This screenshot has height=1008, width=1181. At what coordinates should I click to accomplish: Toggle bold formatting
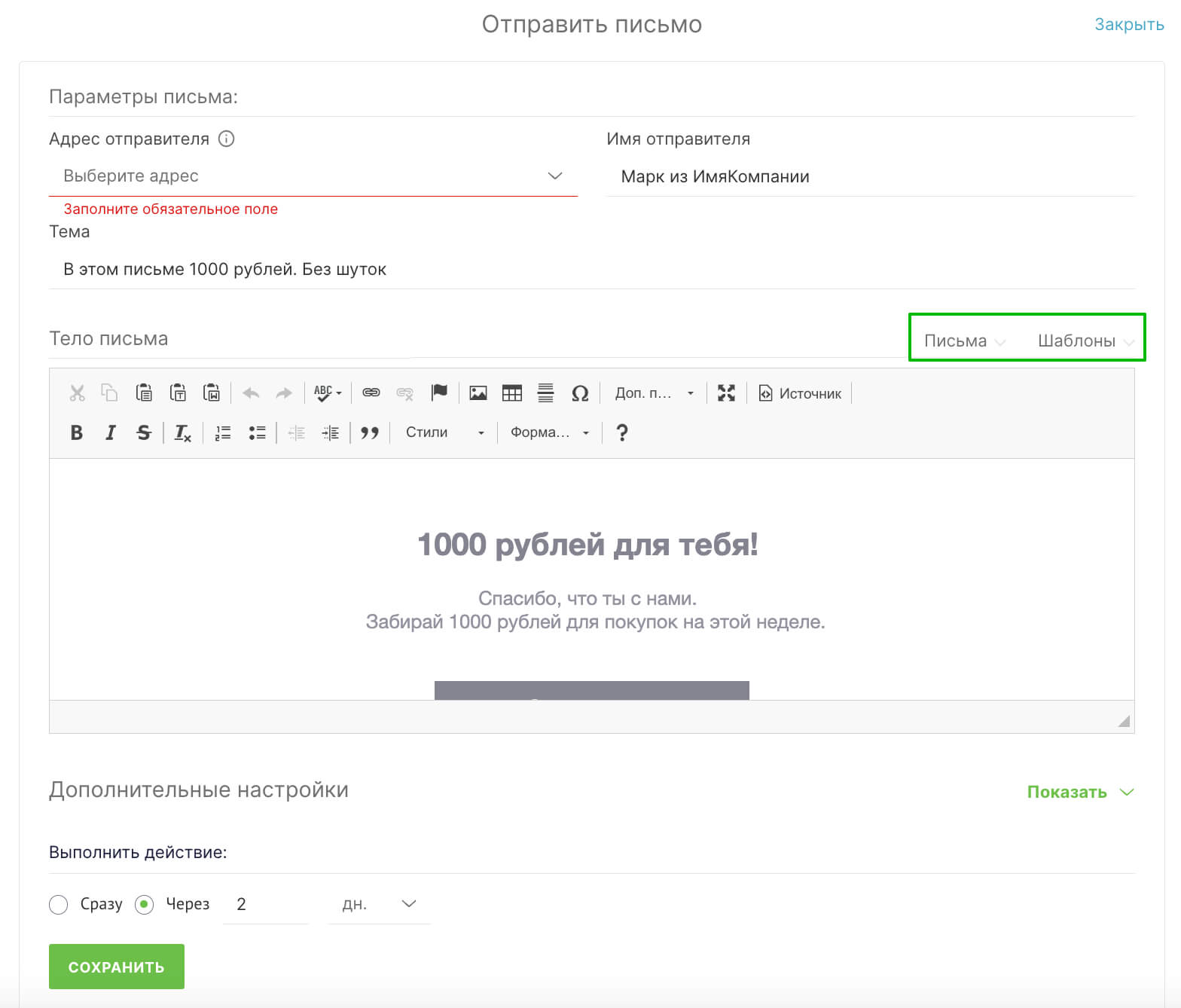[x=76, y=432]
